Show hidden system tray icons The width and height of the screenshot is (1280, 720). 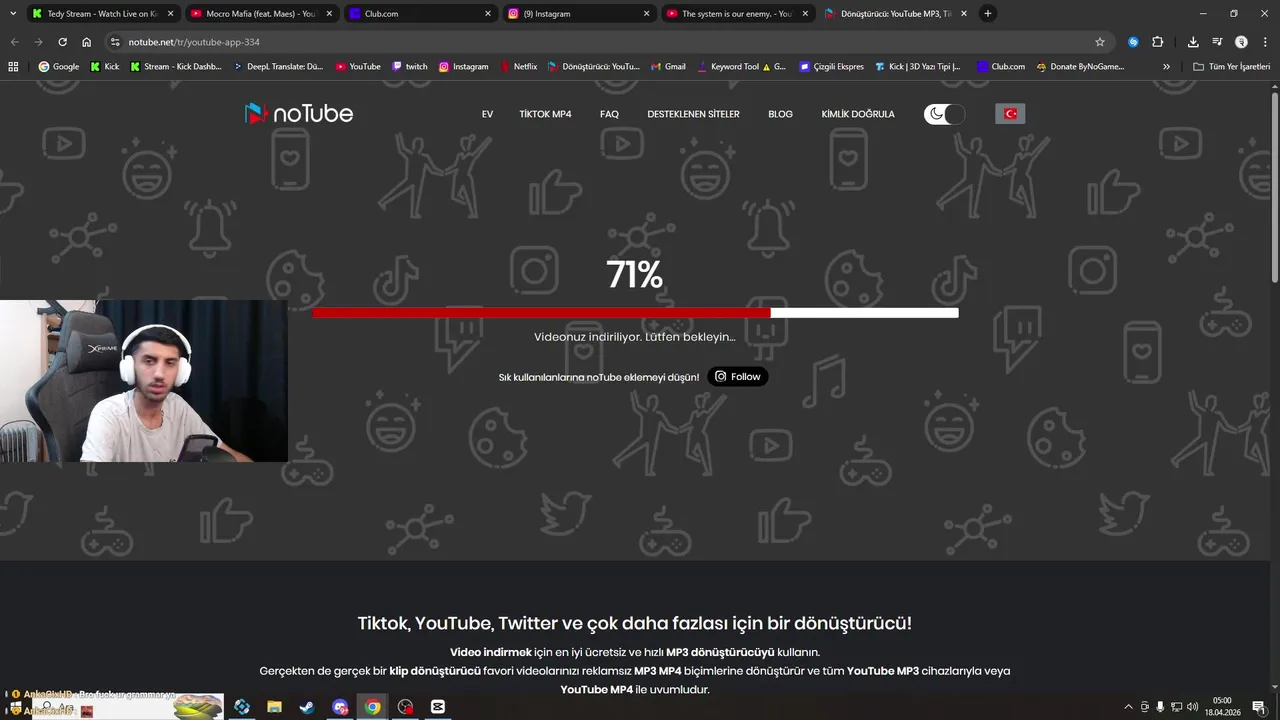(x=1129, y=707)
